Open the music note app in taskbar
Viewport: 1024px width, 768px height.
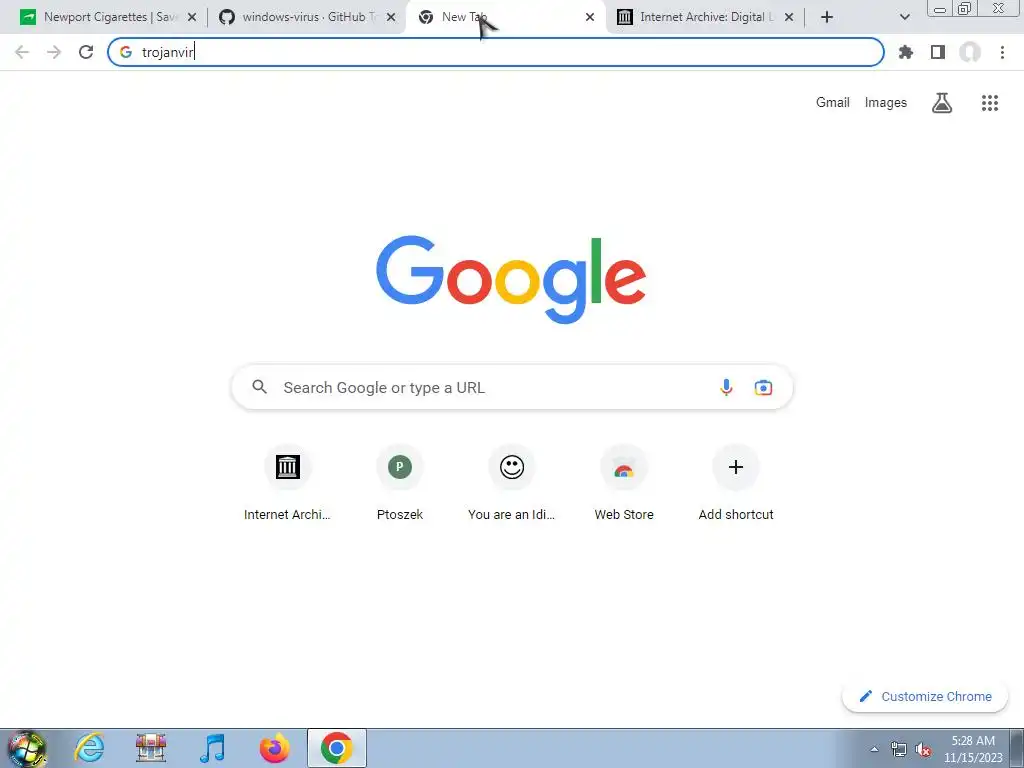213,748
